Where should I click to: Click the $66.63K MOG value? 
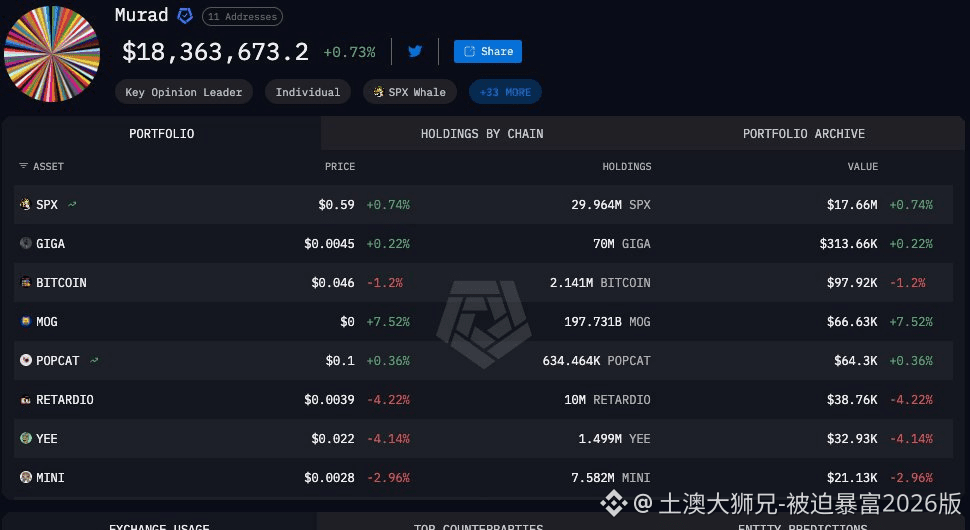[852, 322]
